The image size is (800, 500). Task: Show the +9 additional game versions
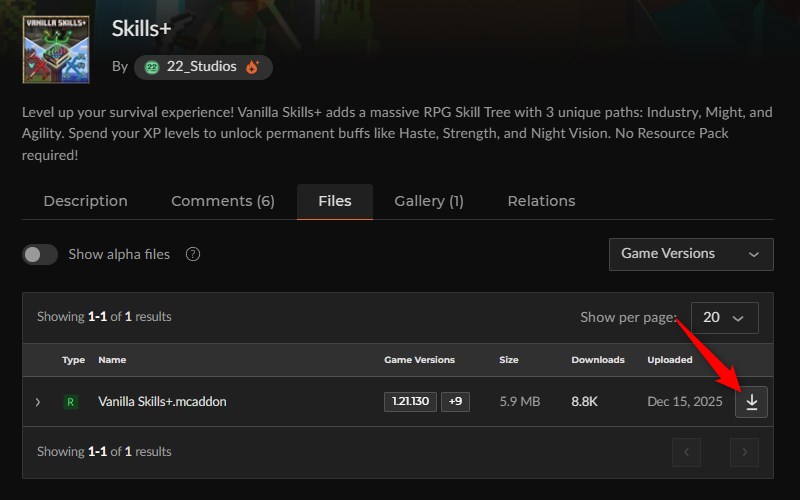tap(455, 402)
